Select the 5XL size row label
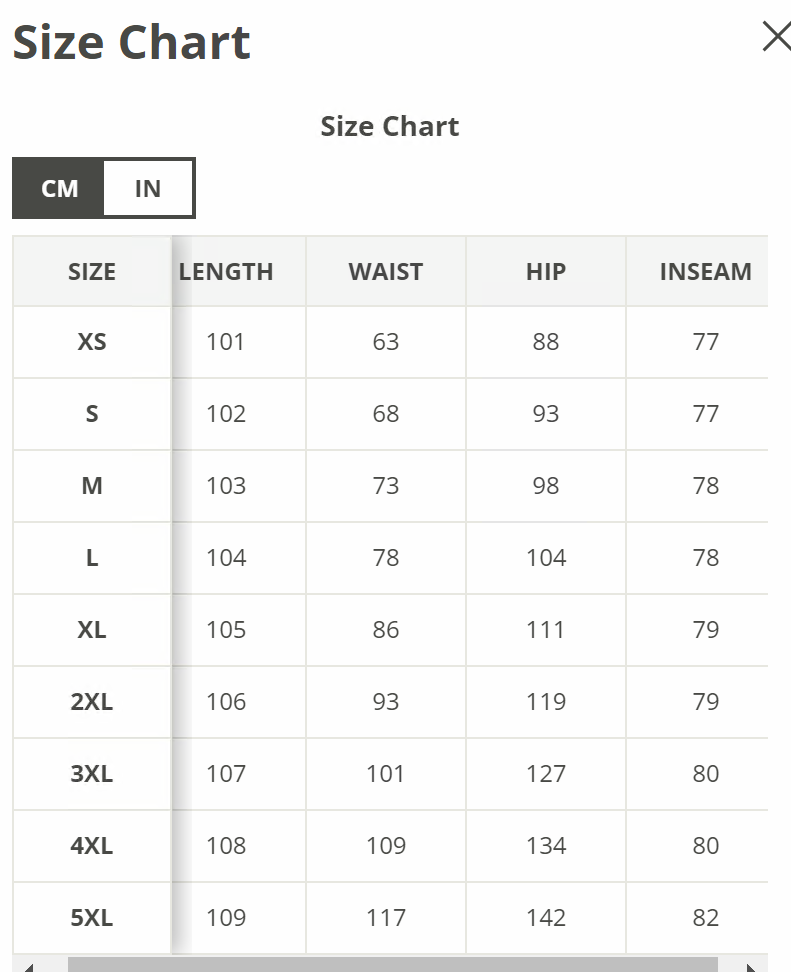The width and height of the screenshot is (791, 972). pyautogui.click(x=92, y=918)
